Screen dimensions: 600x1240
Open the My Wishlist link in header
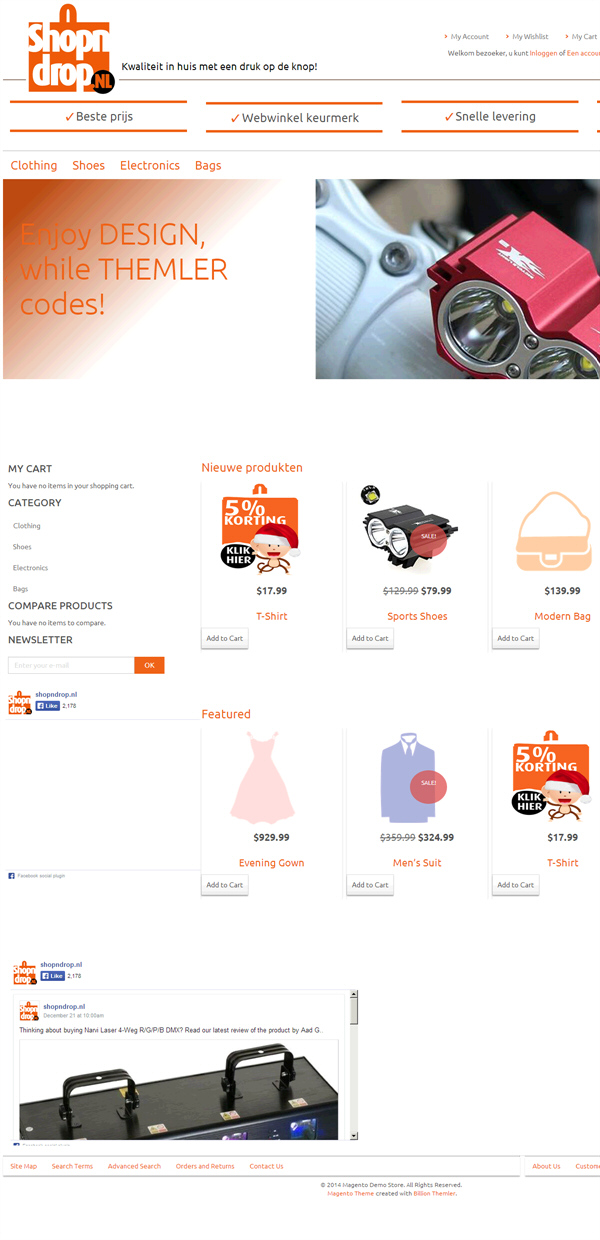point(530,37)
